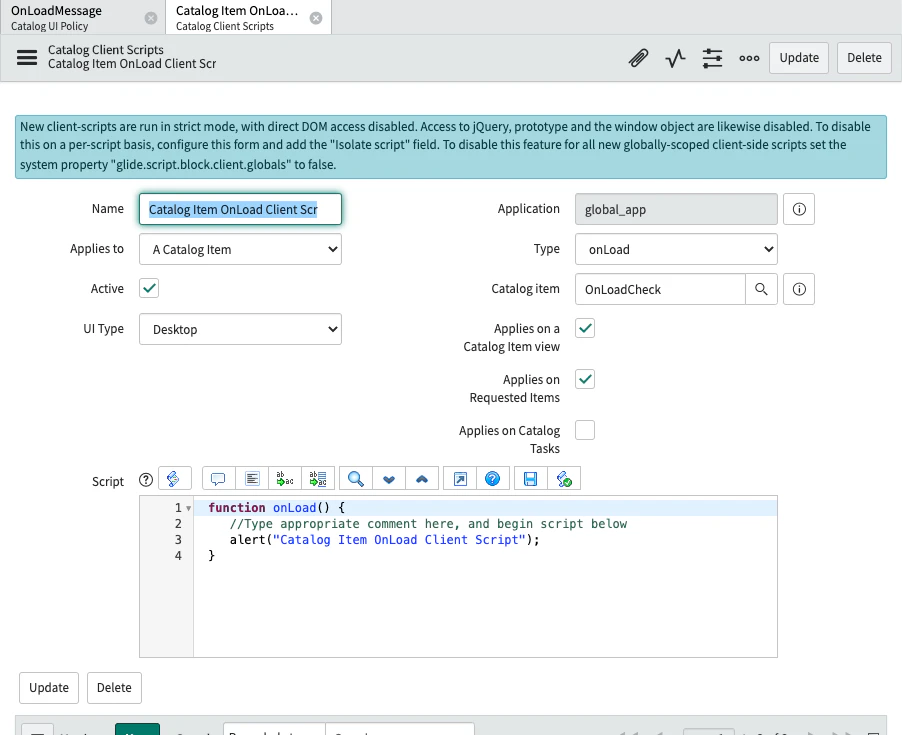Click Find Next down arrow
Image resolution: width=902 pixels, height=735 pixels.
pos(389,478)
